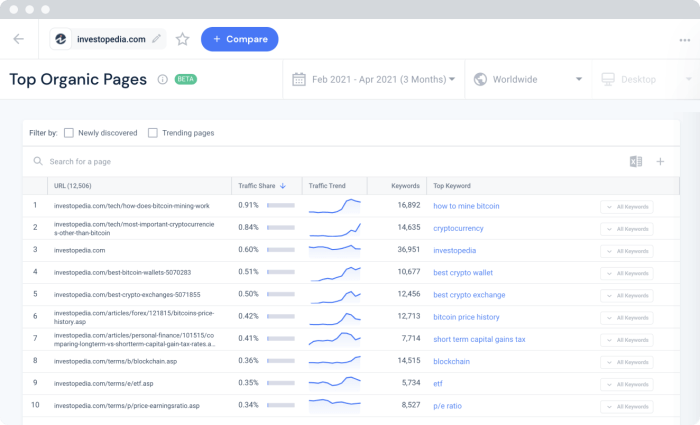Open the Desktop device dropdown
700x425 pixels.
pyautogui.click(x=646, y=79)
